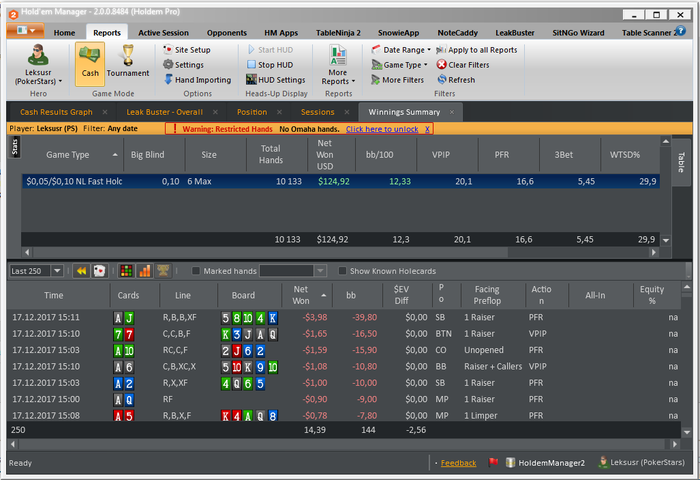700x480 pixels.
Task: Select the hand with line RC,C,F
Action: click(x=344, y=350)
